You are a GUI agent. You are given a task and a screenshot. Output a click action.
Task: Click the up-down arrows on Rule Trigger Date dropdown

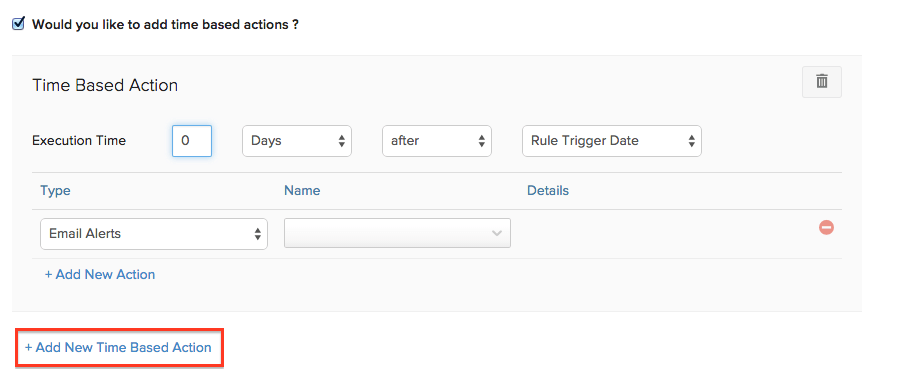click(691, 141)
